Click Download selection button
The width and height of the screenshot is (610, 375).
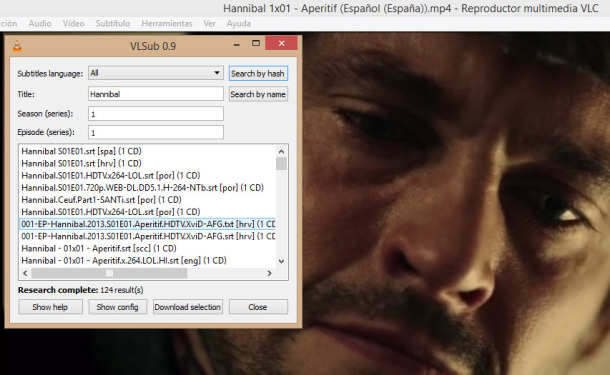[x=188, y=307]
